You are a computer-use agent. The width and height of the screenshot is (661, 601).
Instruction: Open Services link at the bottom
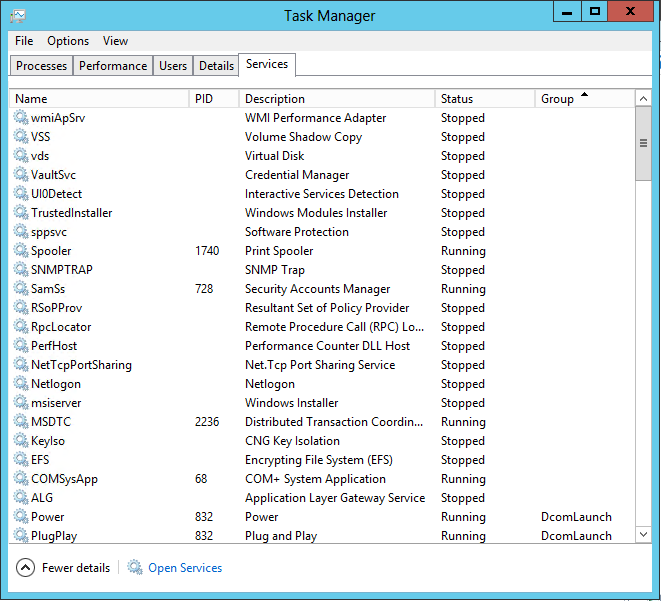185,568
